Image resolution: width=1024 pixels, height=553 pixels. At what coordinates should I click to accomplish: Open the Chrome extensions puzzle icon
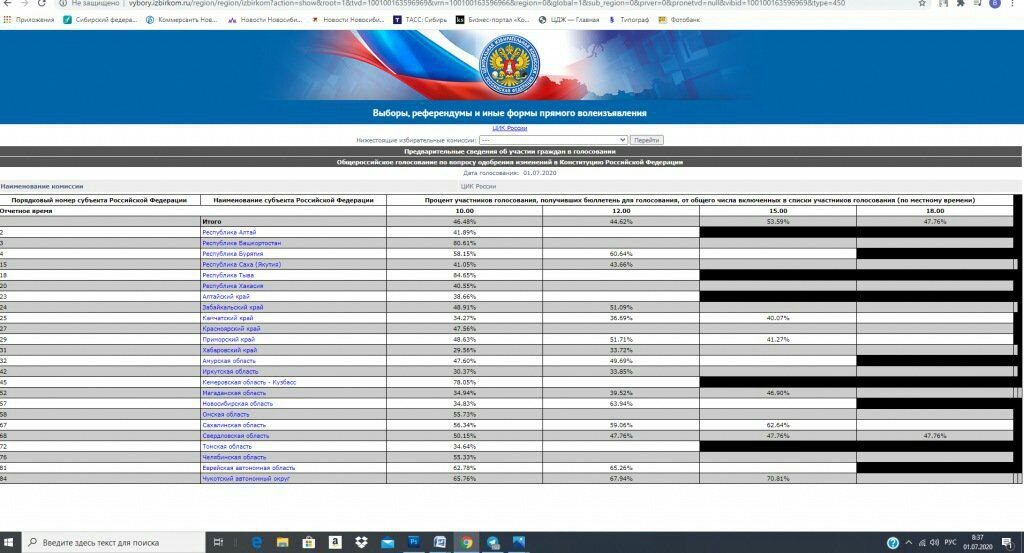pos(961,3)
